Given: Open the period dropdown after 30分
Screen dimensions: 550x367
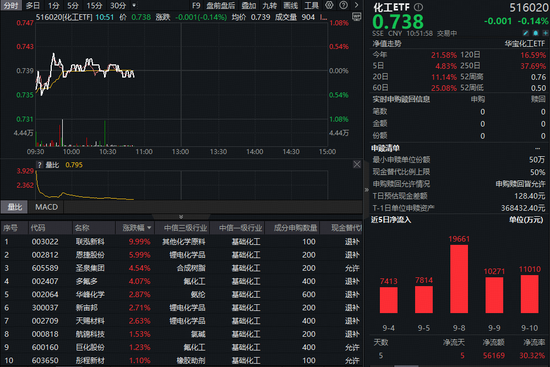Looking at the screenshot, I should tap(134, 6).
